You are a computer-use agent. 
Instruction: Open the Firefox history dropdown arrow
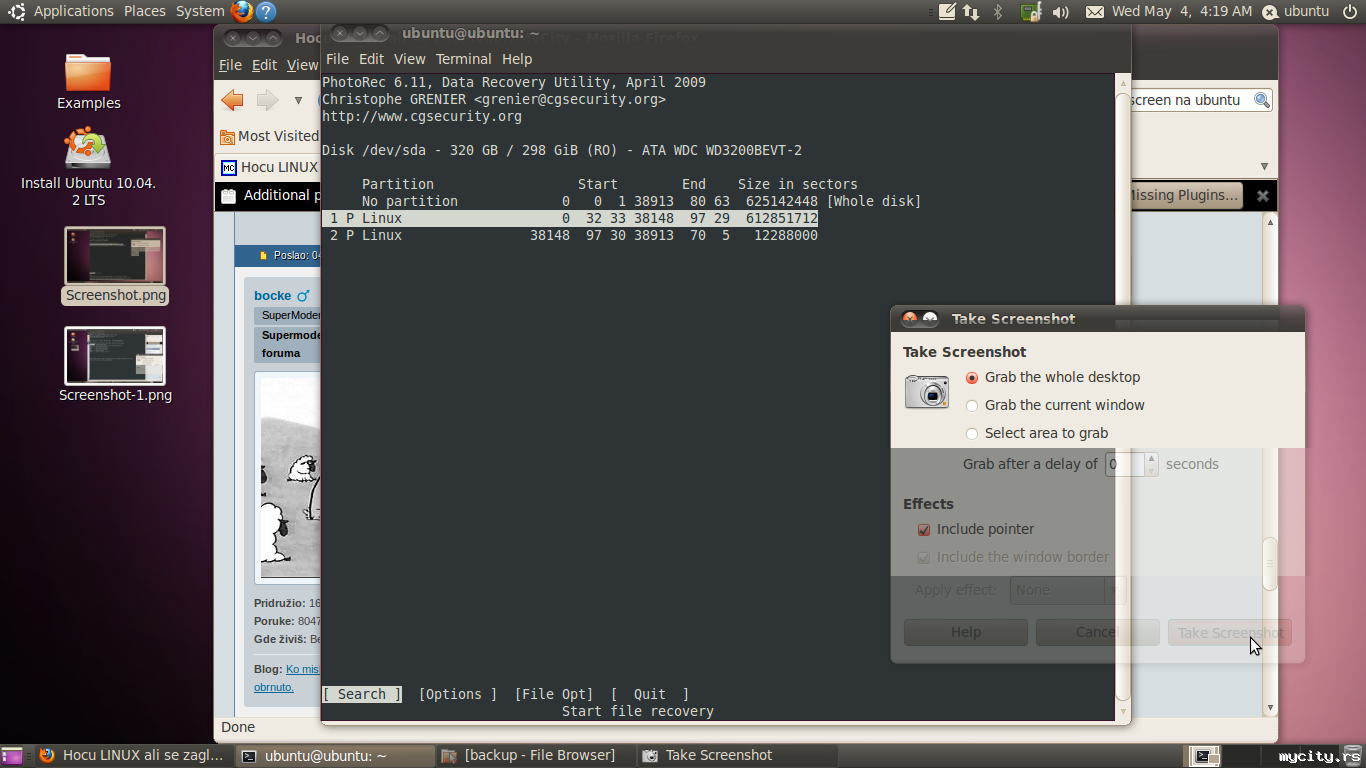[x=298, y=100]
